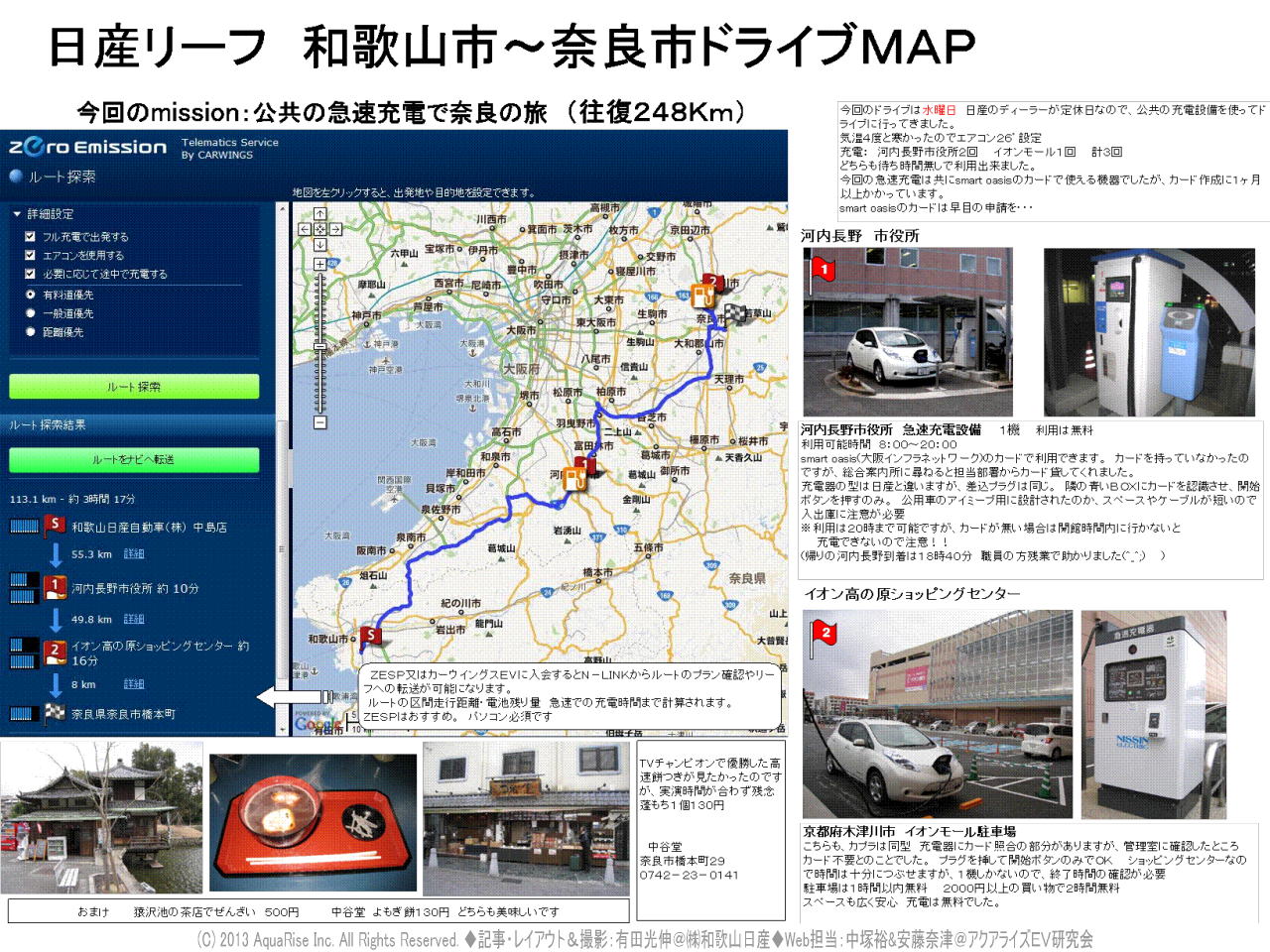Toggle エアコンを使用する checkbox

[30, 255]
